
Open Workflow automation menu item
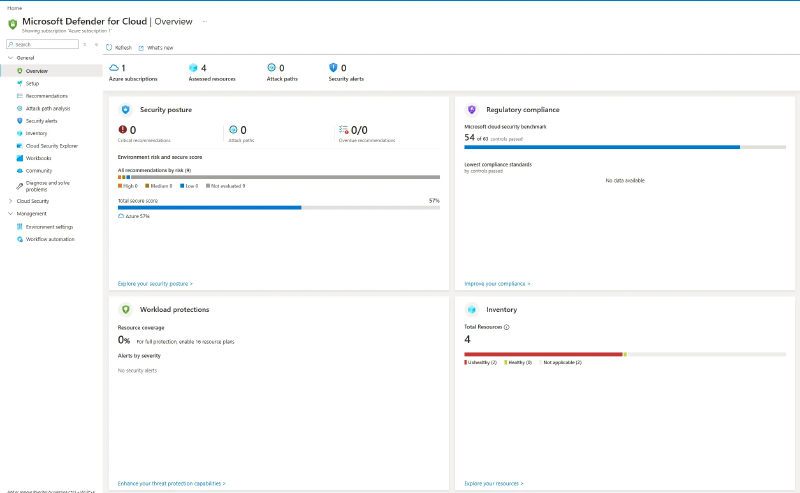[50, 239]
